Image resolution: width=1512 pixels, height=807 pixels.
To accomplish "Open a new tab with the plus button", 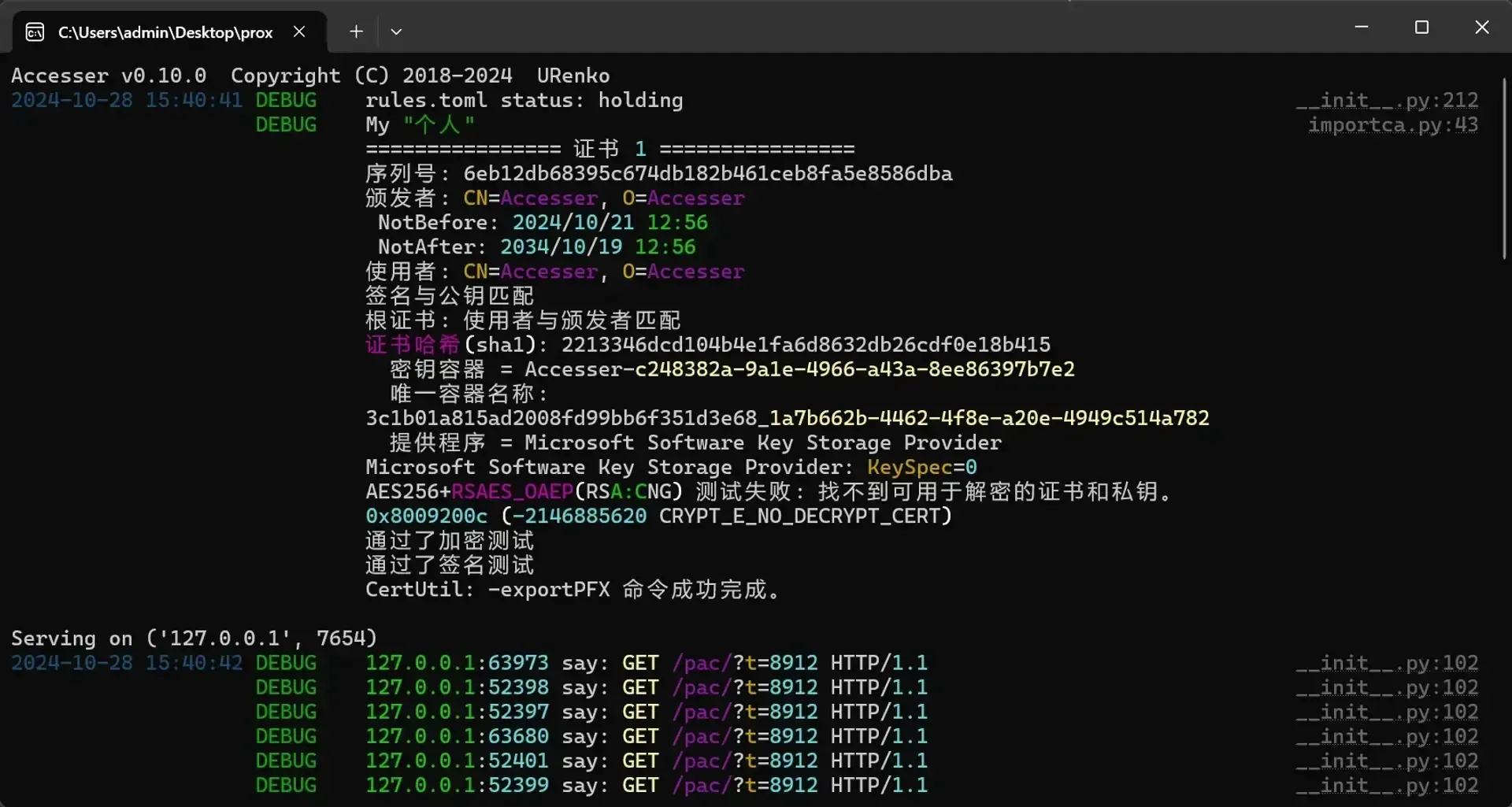I will pyautogui.click(x=356, y=31).
